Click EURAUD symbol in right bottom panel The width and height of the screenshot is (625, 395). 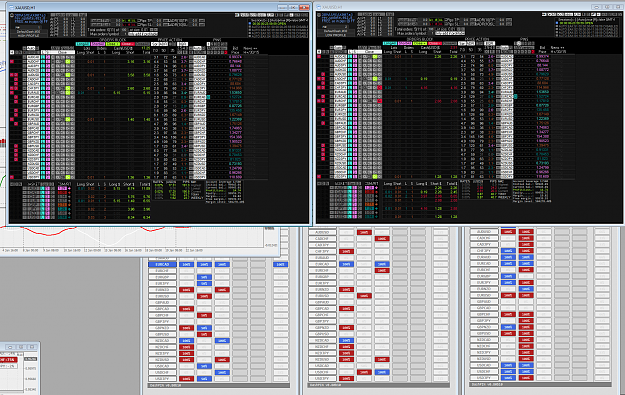coord(484,257)
